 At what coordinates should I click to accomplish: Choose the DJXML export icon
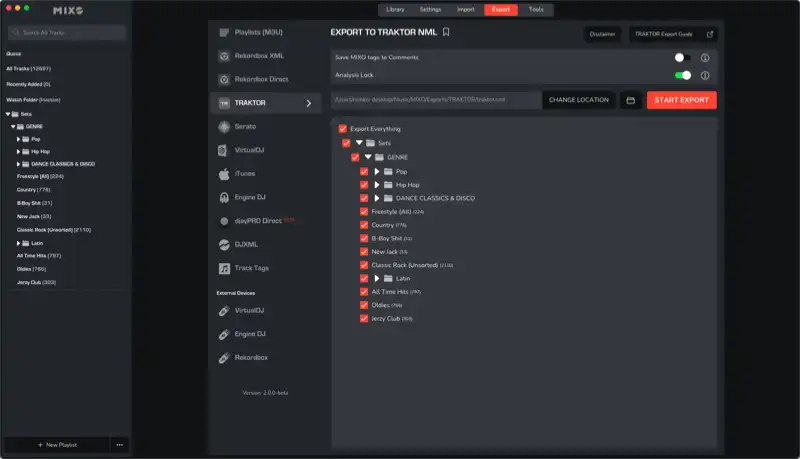point(223,245)
